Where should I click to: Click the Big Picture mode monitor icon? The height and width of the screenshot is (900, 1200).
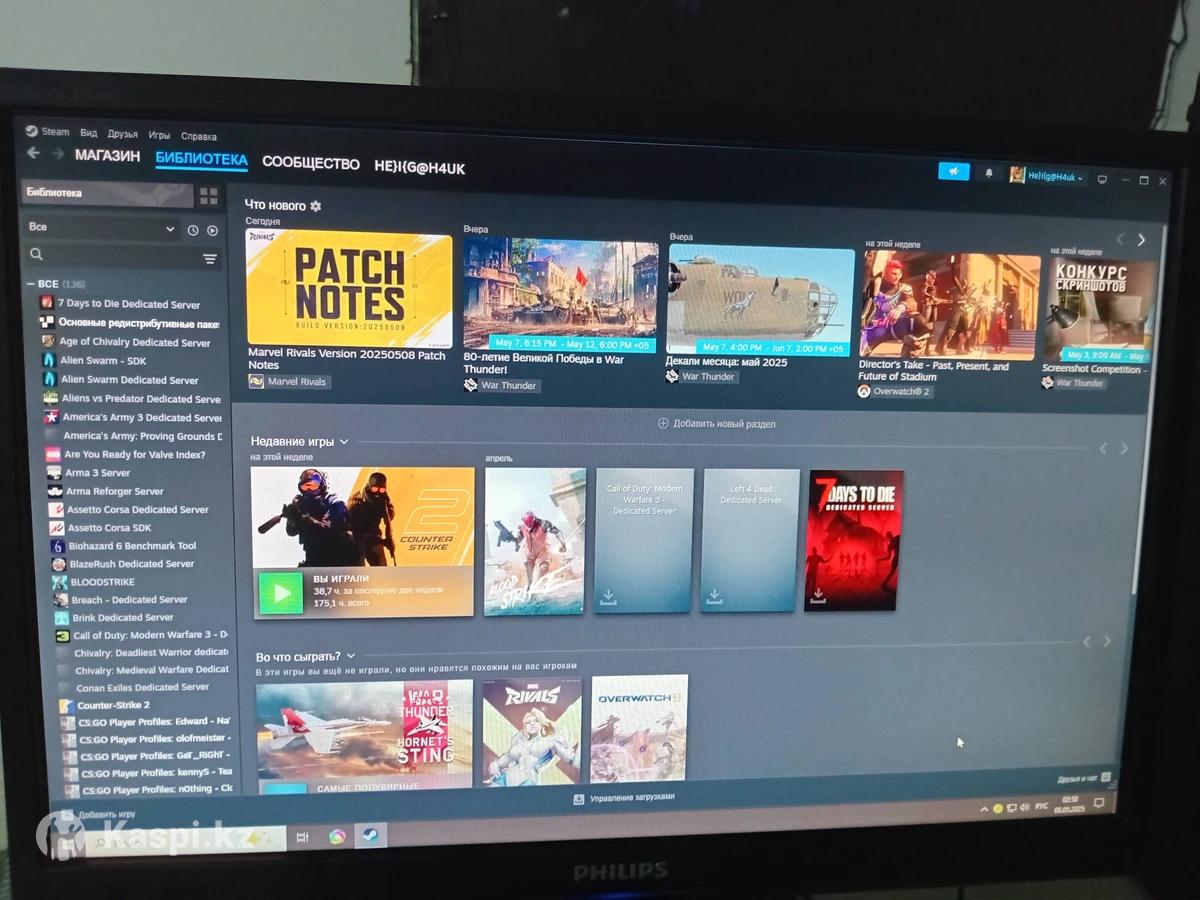1102,179
